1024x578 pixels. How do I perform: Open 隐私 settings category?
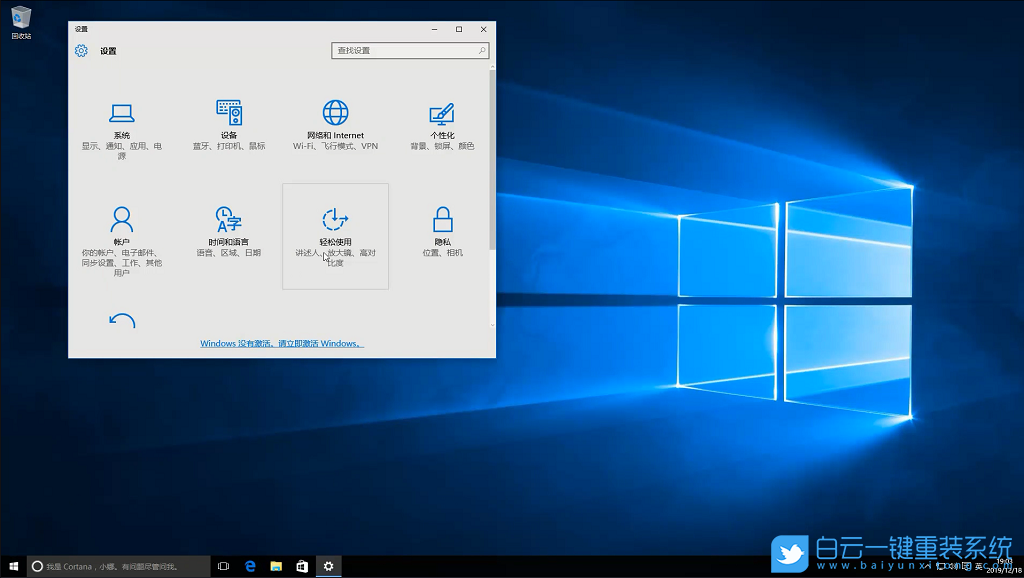pos(441,232)
